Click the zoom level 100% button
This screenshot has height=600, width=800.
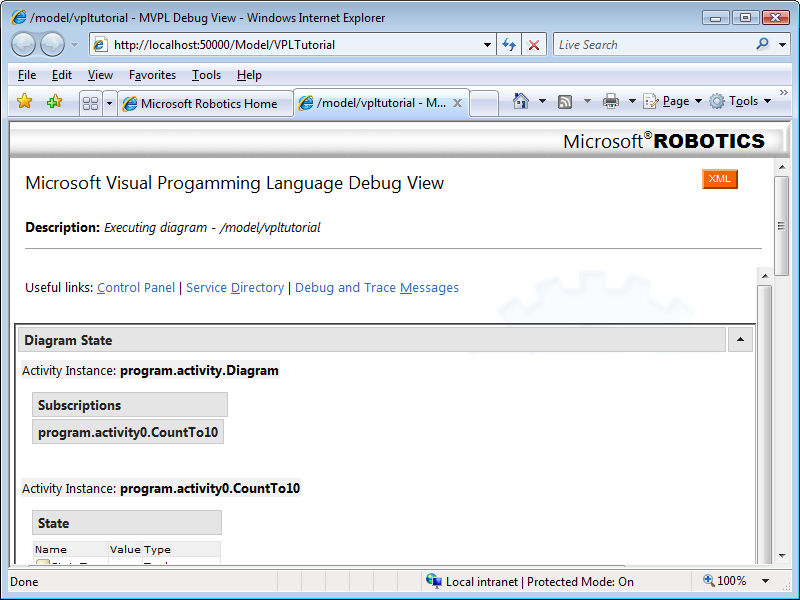click(724, 581)
